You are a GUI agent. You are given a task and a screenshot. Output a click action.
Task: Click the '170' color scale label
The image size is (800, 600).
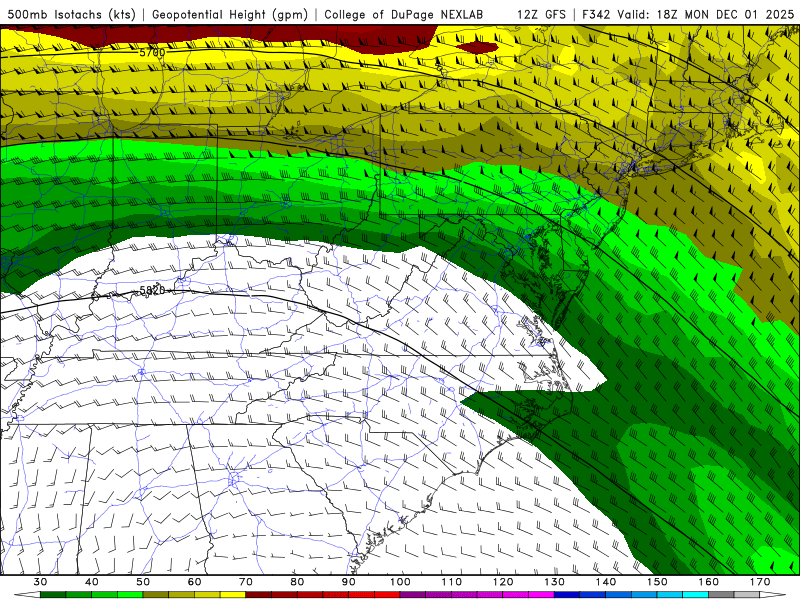[760, 582]
